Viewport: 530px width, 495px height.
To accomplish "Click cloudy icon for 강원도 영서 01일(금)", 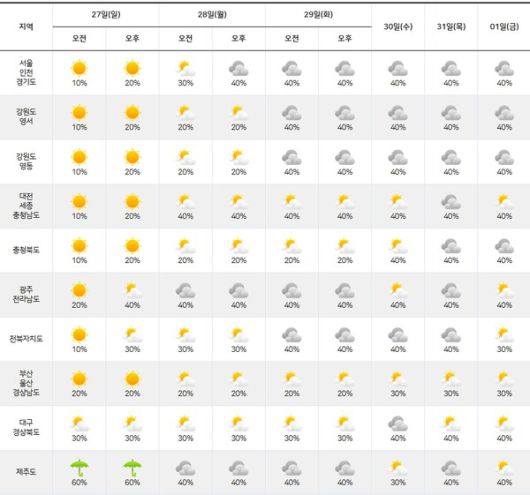I will pyautogui.click(x=504, y=113).
